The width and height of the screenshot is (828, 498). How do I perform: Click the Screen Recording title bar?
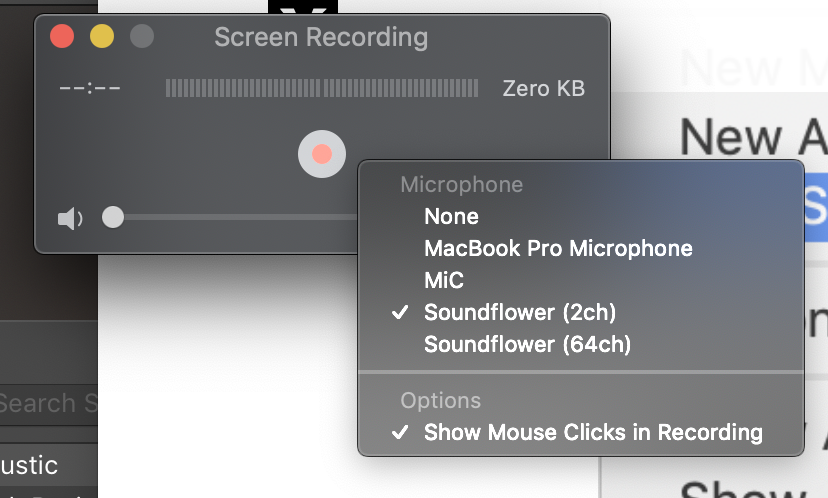[321, 37]
